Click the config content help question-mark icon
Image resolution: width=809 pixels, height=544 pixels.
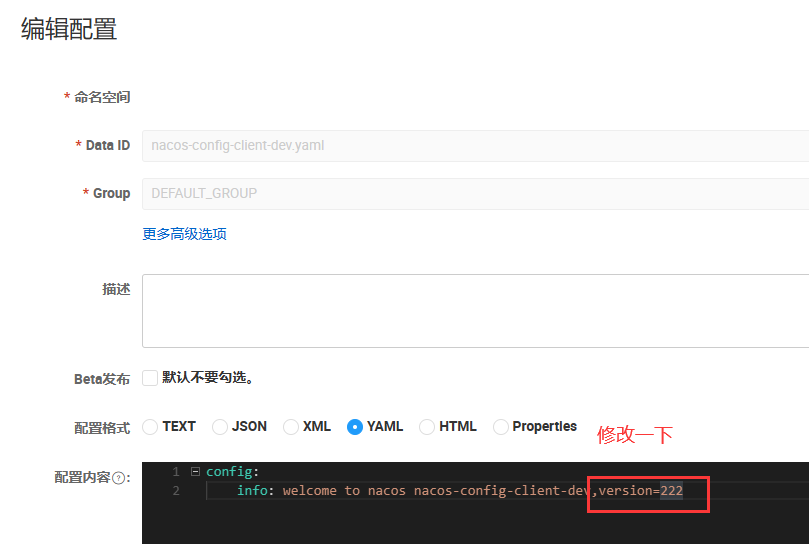[118, 478]
